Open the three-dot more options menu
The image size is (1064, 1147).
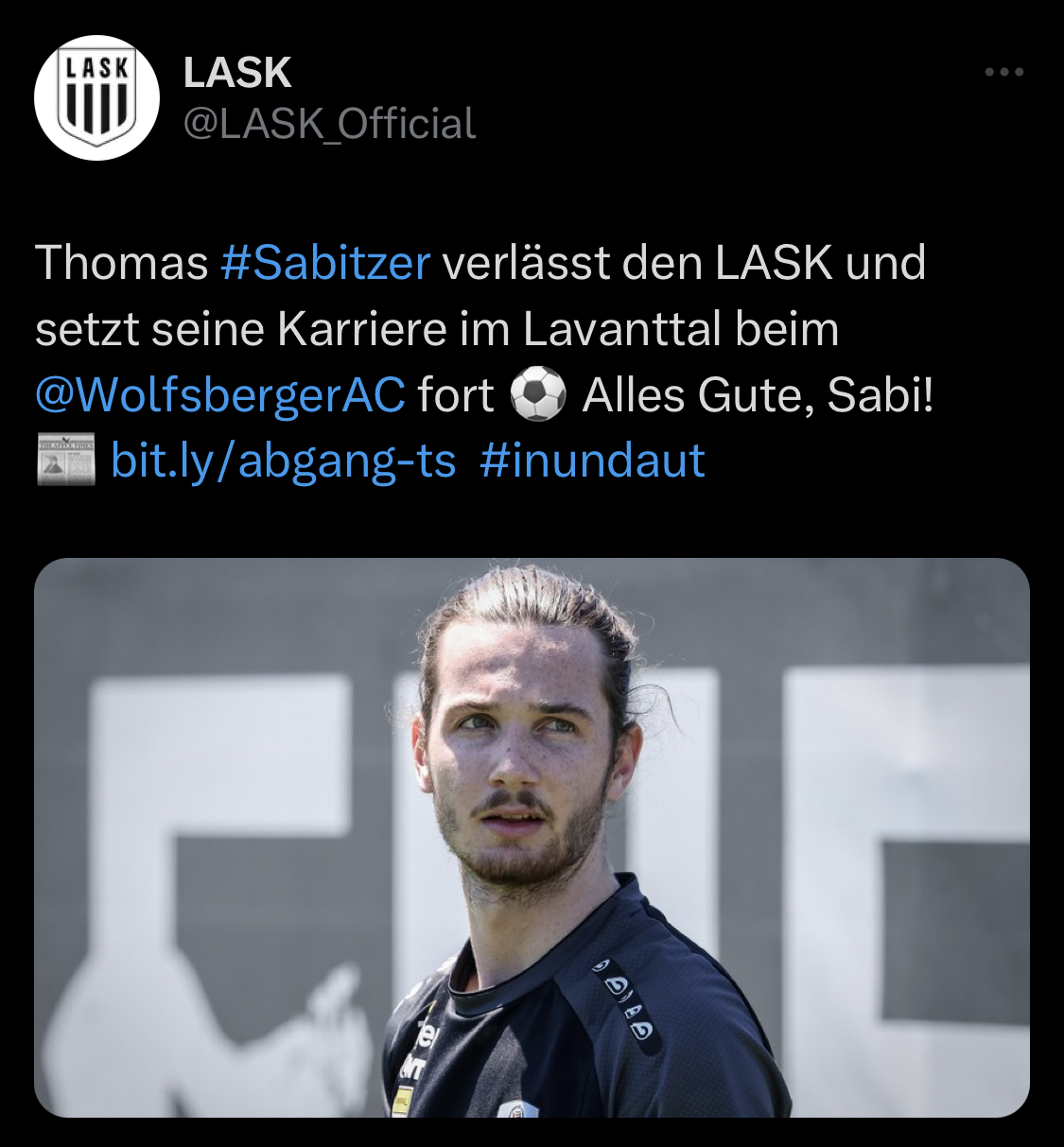click(x=1003, y=72)
